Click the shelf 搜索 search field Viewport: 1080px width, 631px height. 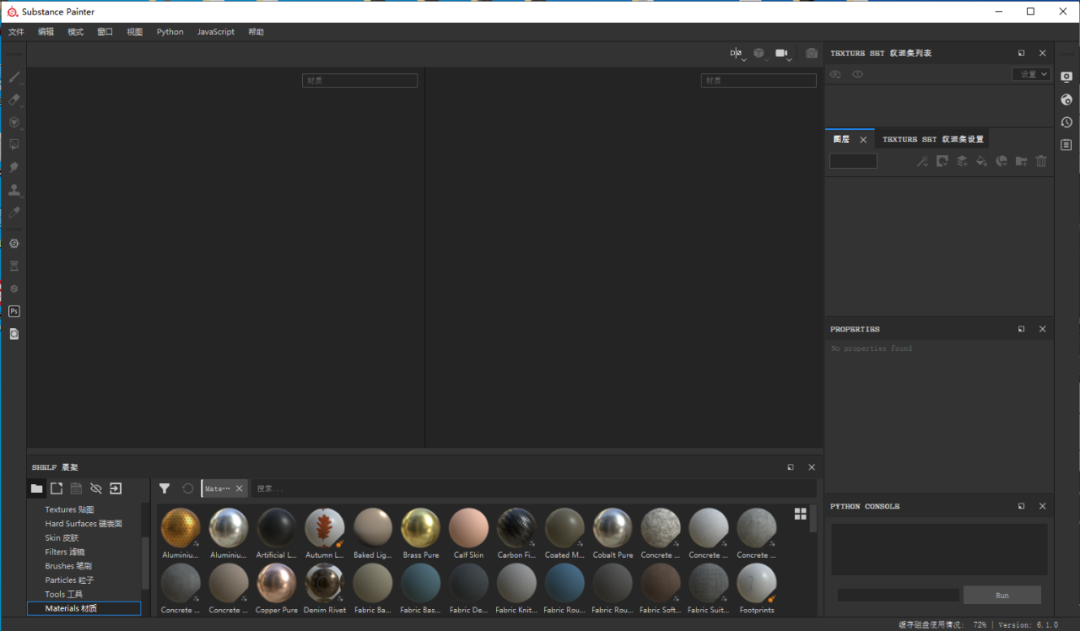click(x=534, y=488)
